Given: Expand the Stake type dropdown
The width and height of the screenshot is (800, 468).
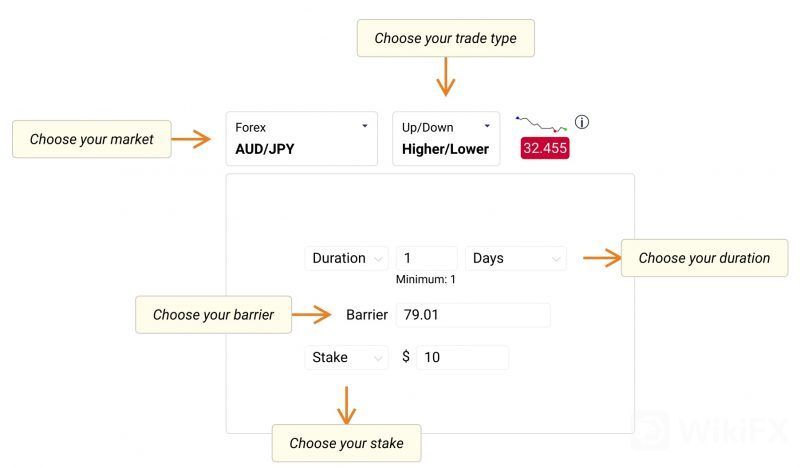Looking at the screenshot, I should (346, 357).
